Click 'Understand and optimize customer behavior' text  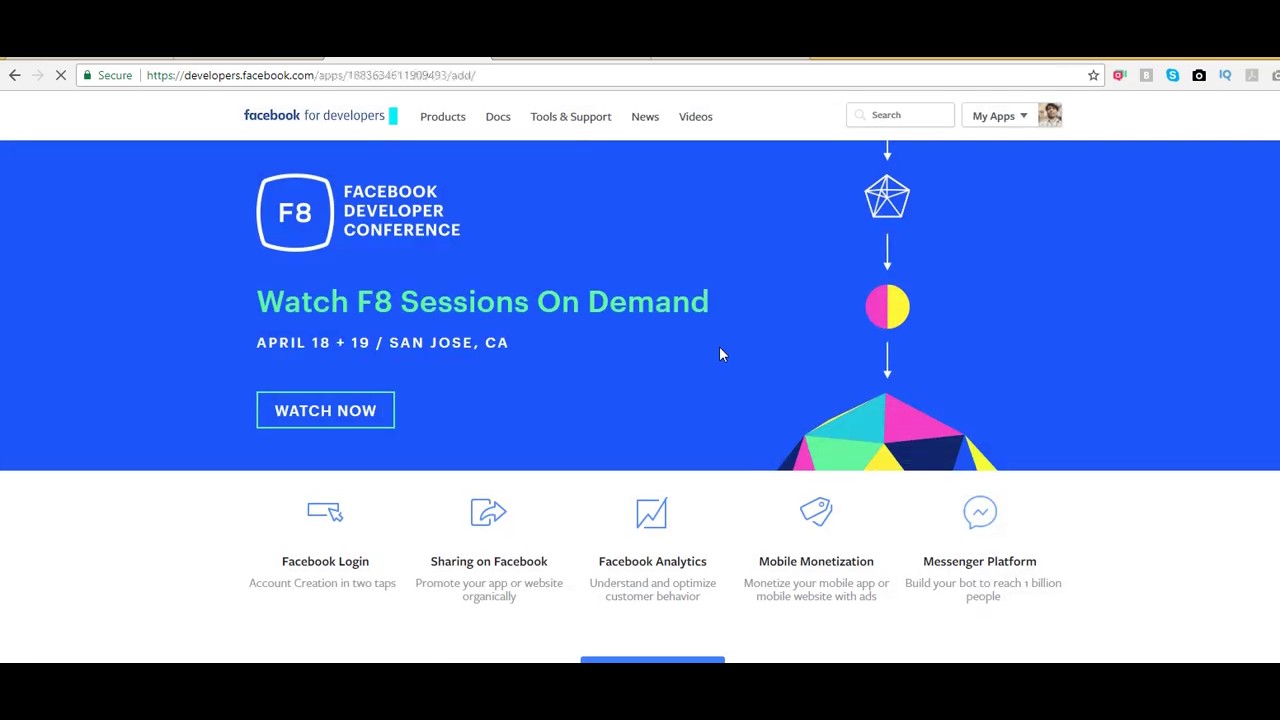652,589
